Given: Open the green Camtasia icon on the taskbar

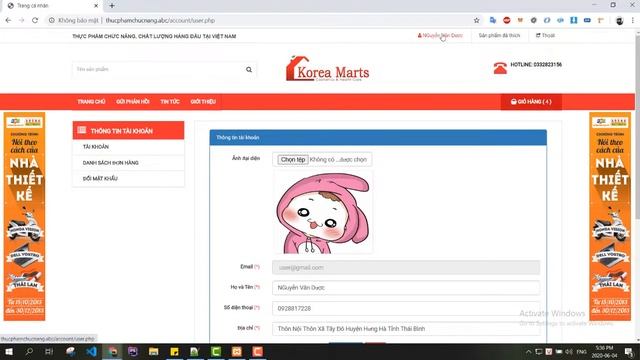Looking at the screenshot, I should [x=216, y=352].
